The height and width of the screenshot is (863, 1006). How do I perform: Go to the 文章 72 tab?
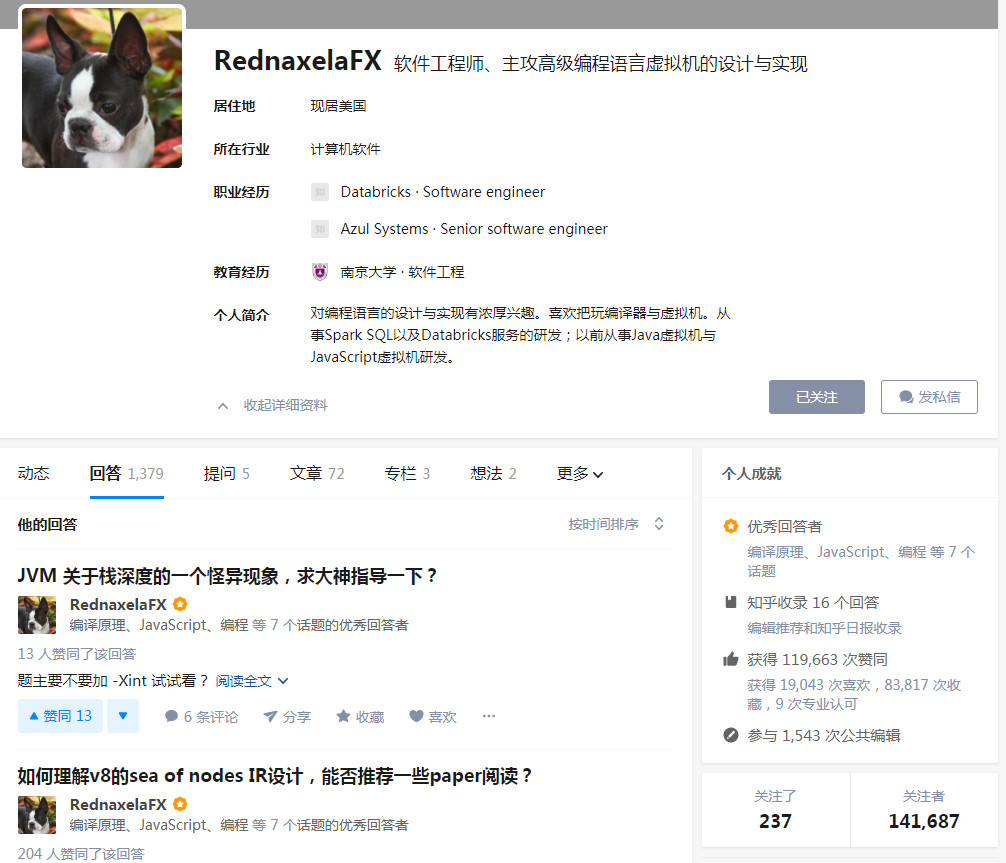click(x=317, y=474)
